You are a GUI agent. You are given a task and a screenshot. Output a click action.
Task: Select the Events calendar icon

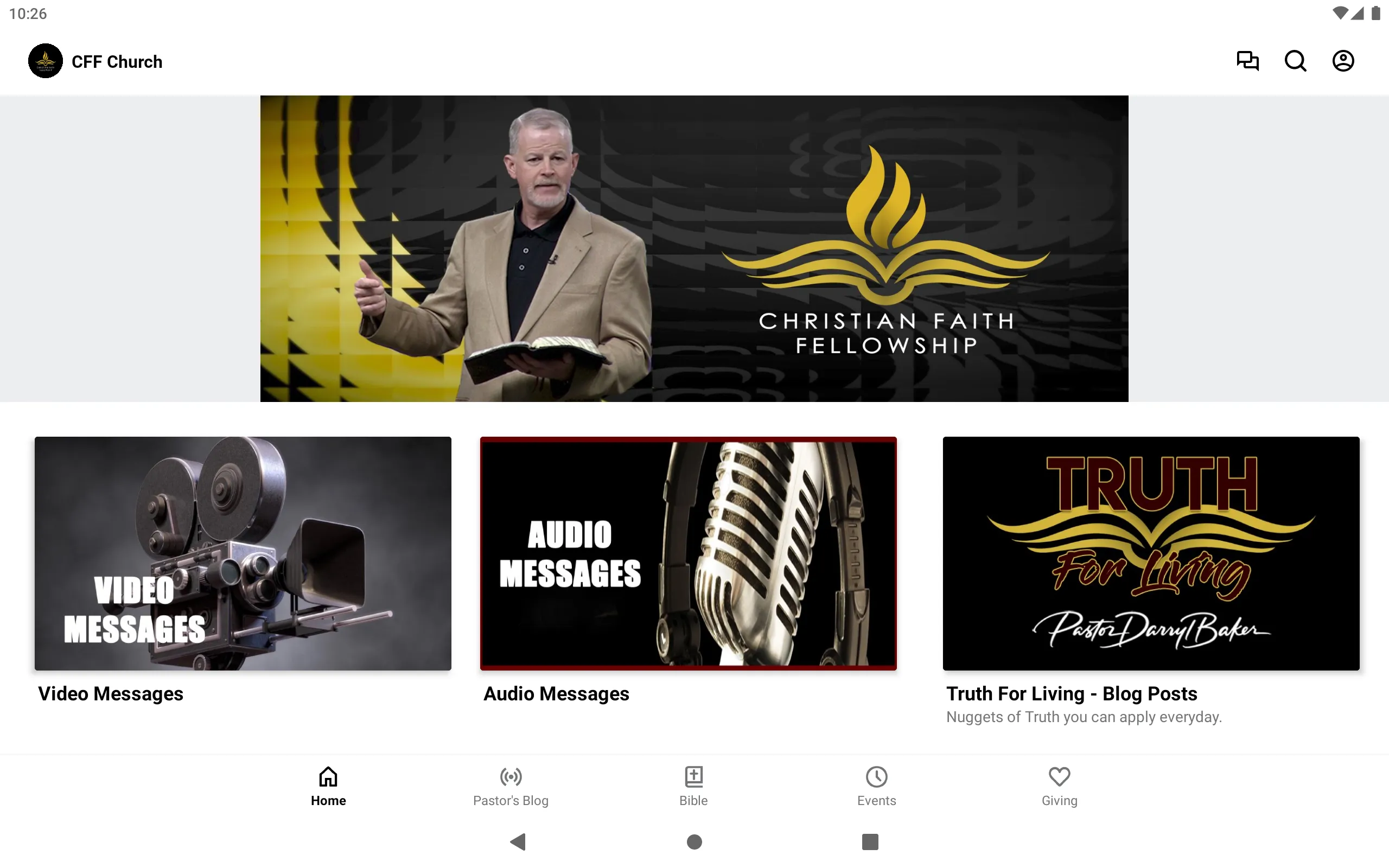click(876, 777)
